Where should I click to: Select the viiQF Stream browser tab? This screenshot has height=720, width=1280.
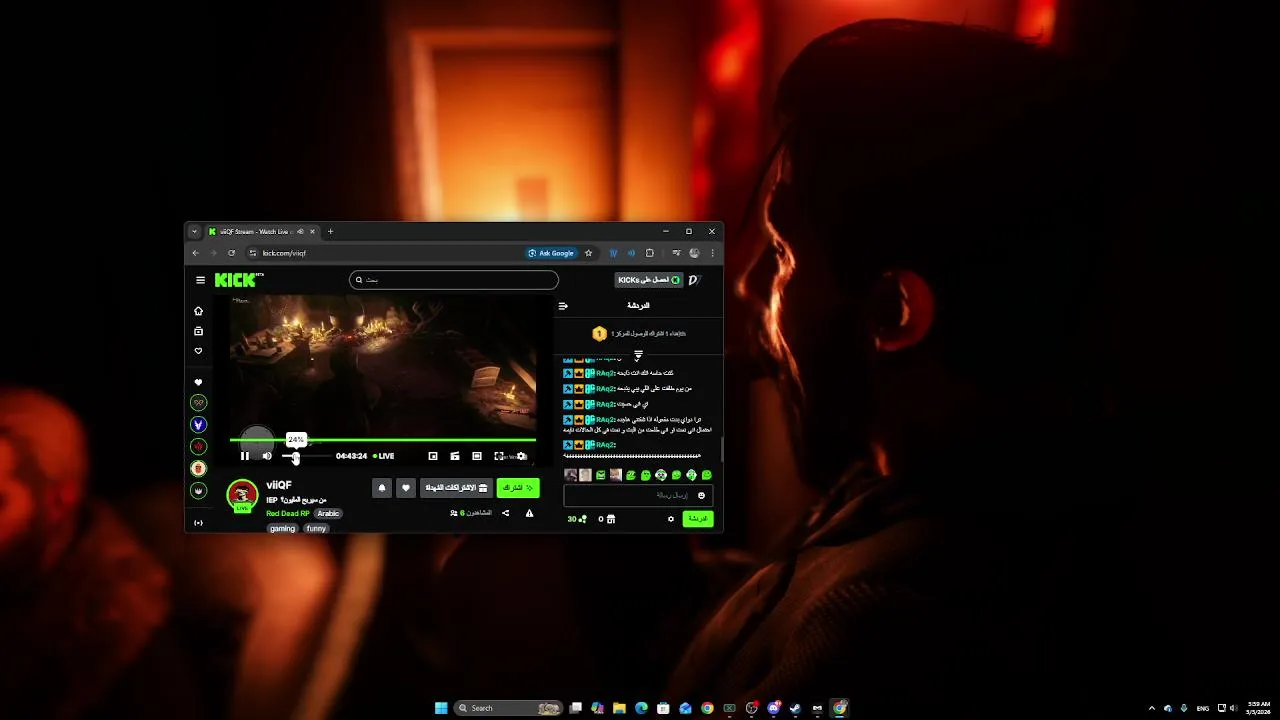pyautogui.click(x=262, y=231)
